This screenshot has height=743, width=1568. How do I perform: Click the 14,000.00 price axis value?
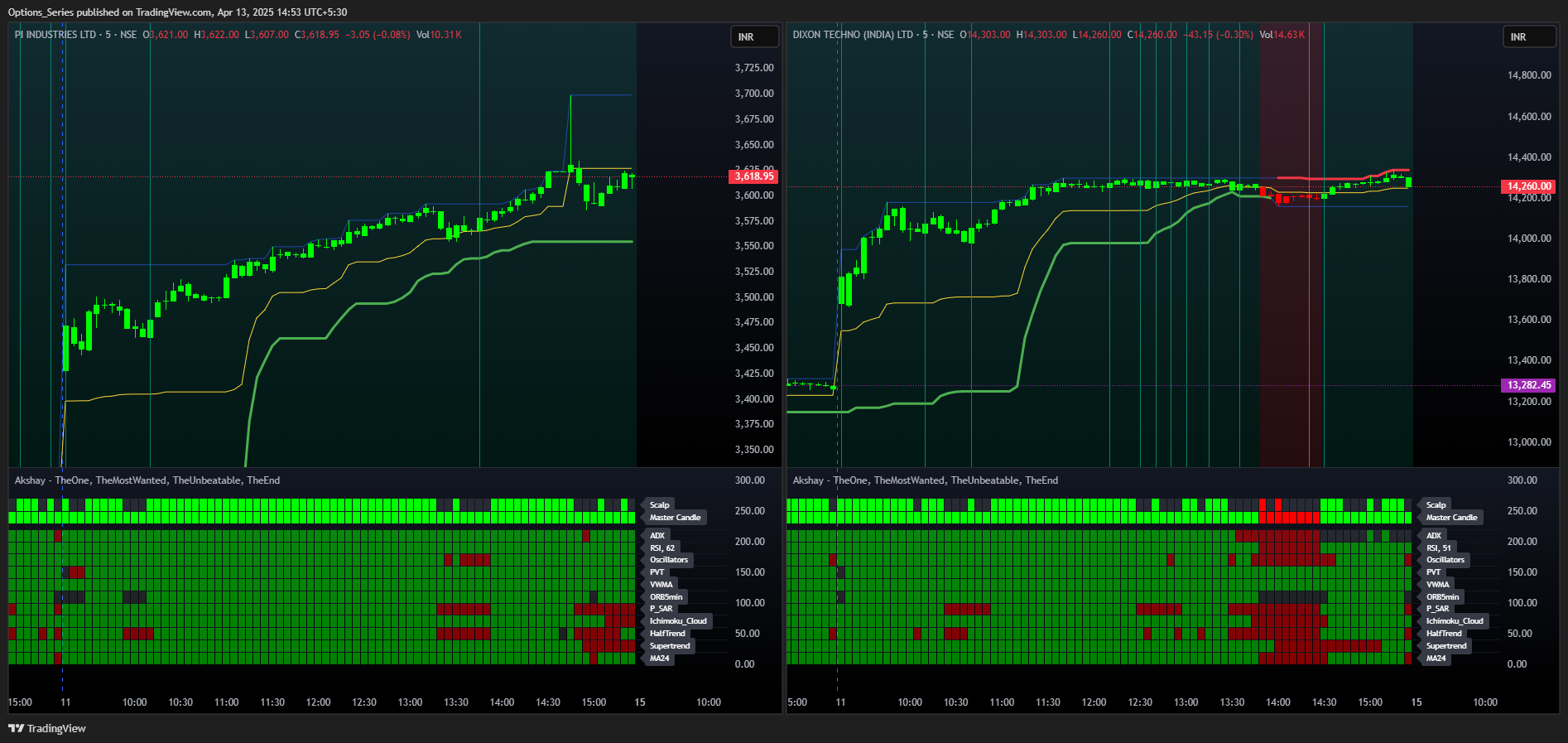pos(1529,239)
